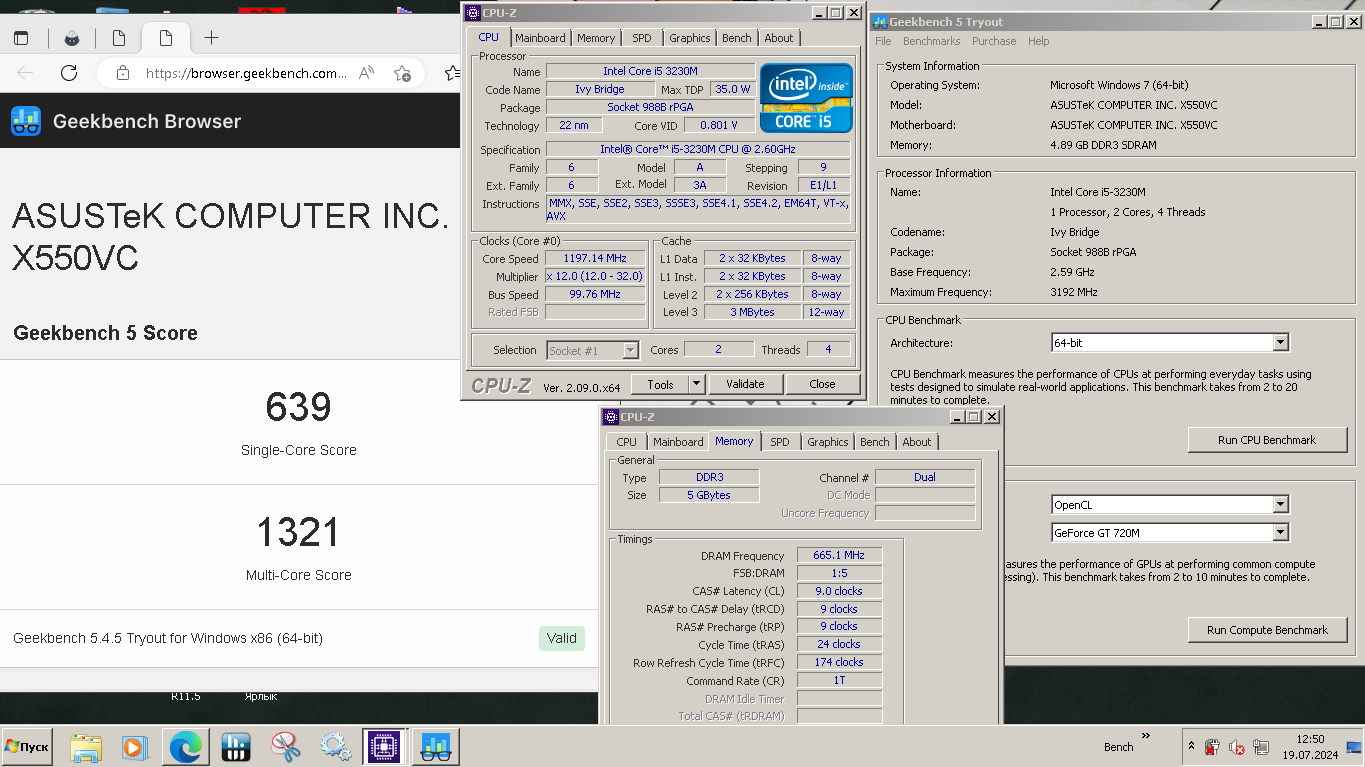Expand the Bench toolbar chevron

(1146, 736)
